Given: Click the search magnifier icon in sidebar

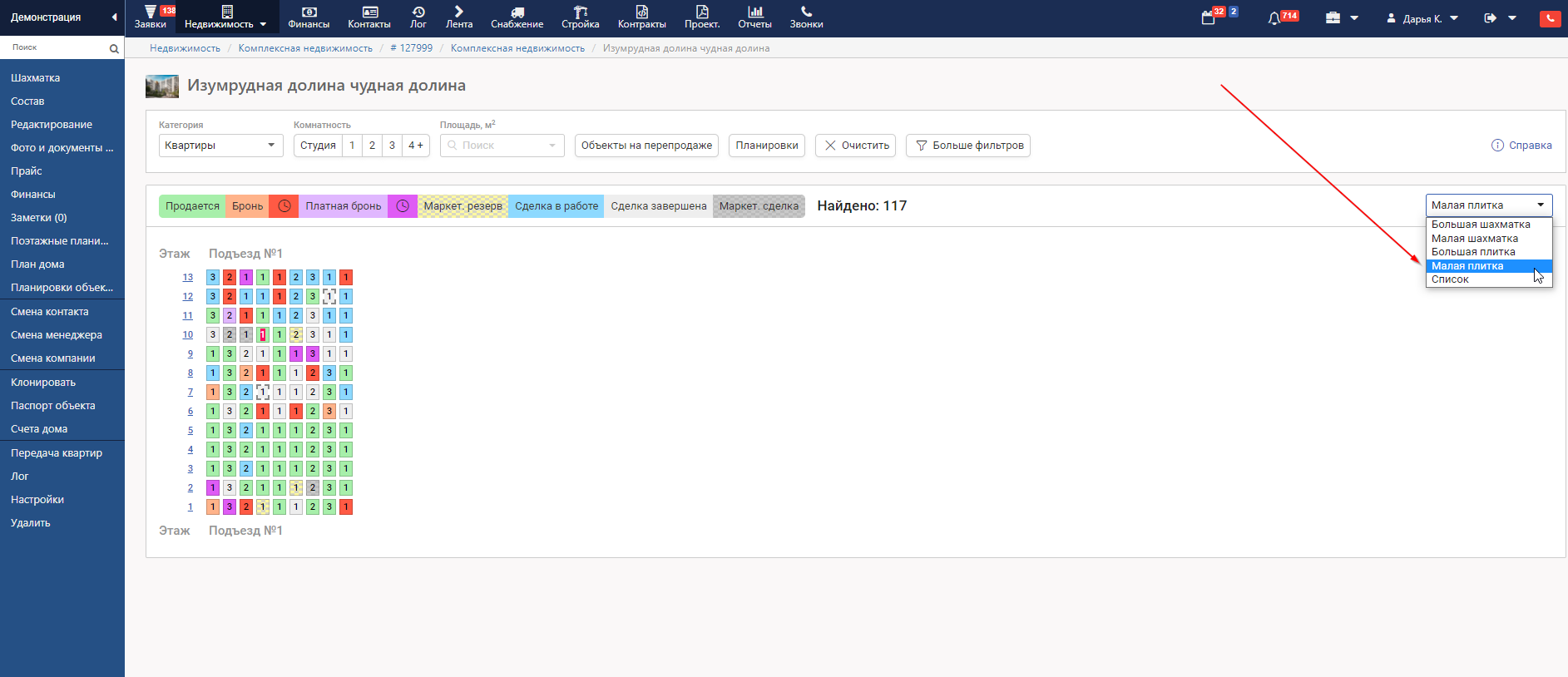Looking at the screenshot, I should [114, 49].
